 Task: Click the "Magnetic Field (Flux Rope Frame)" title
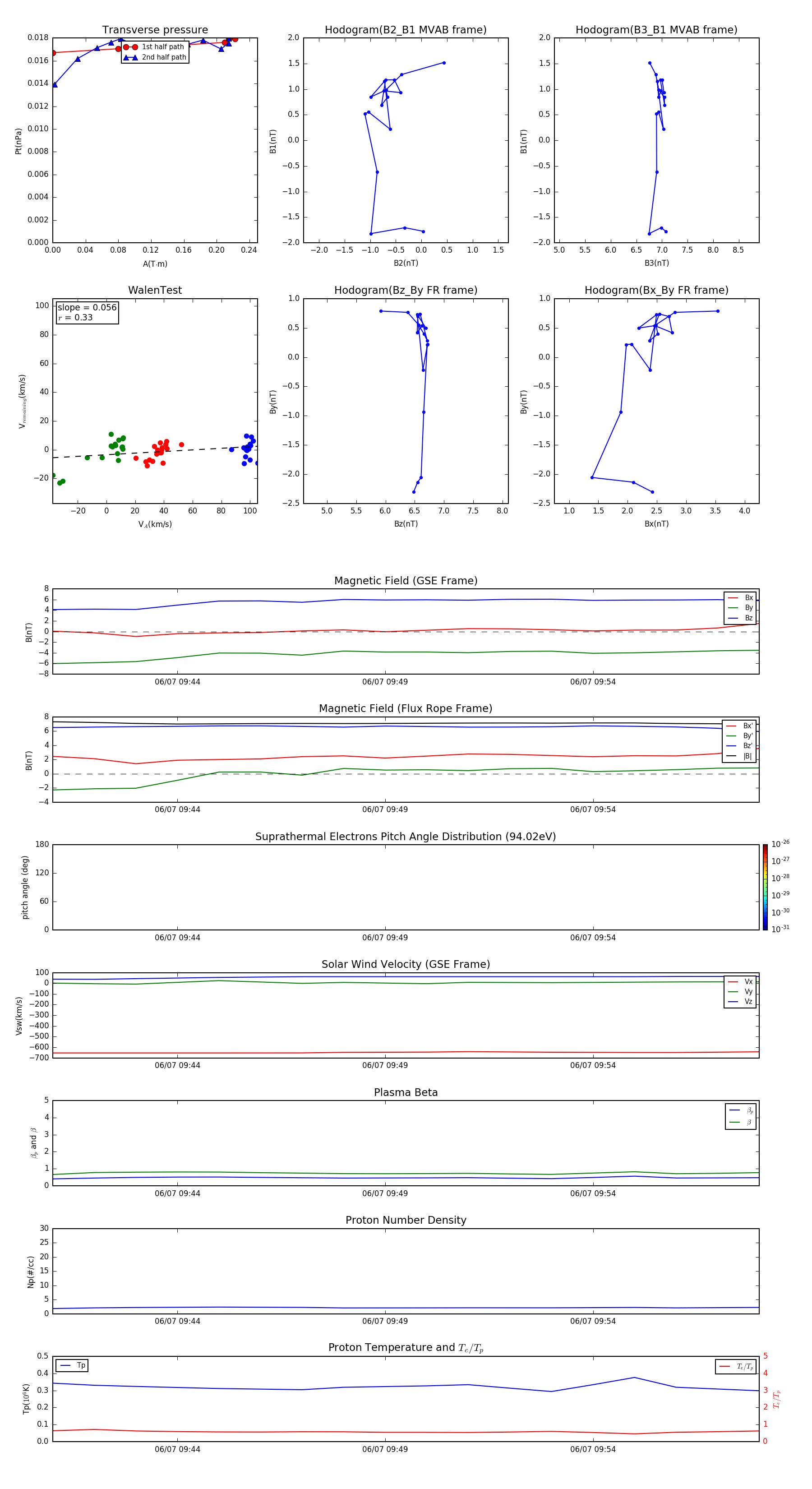406,709
